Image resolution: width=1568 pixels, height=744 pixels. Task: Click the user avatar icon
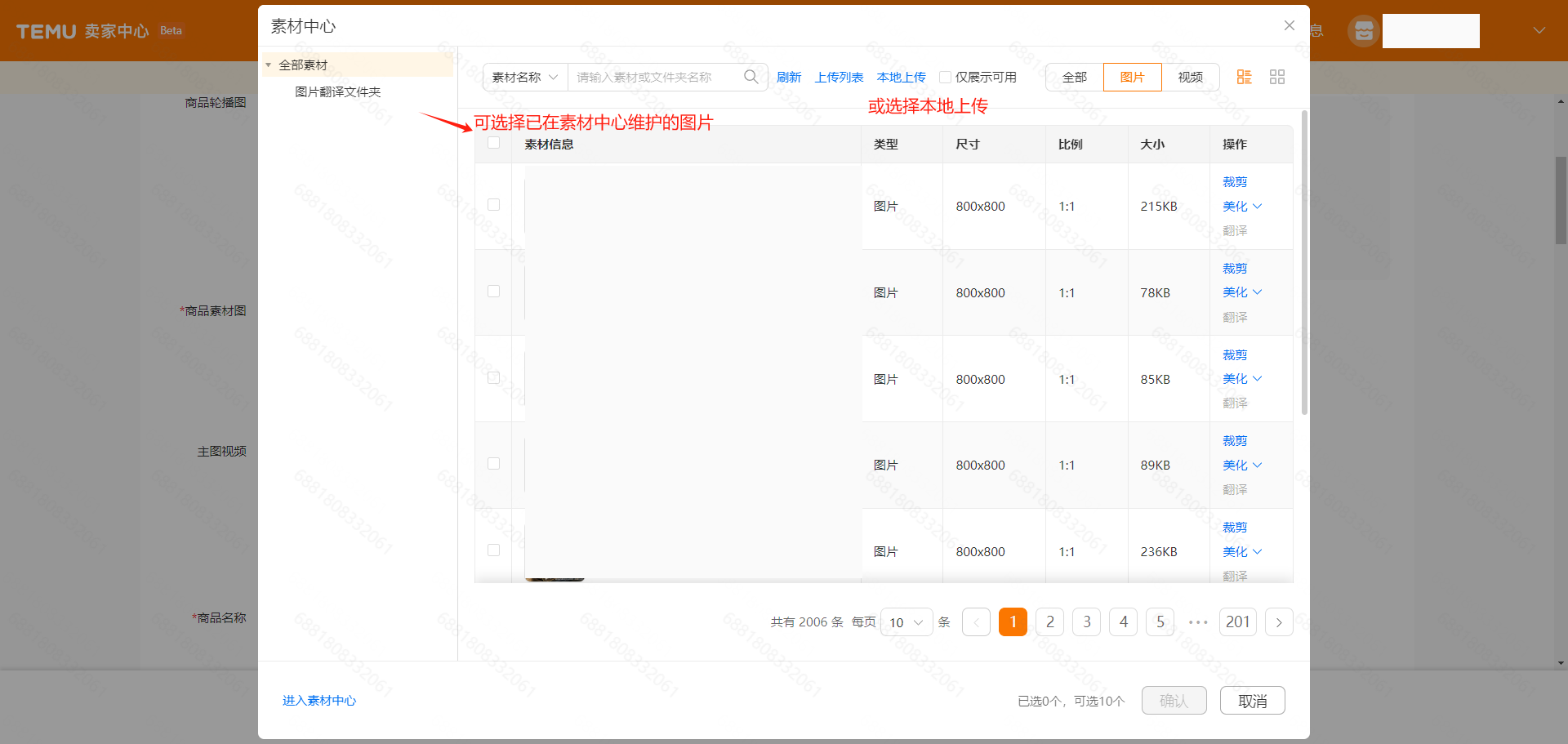click(1363, 31)
